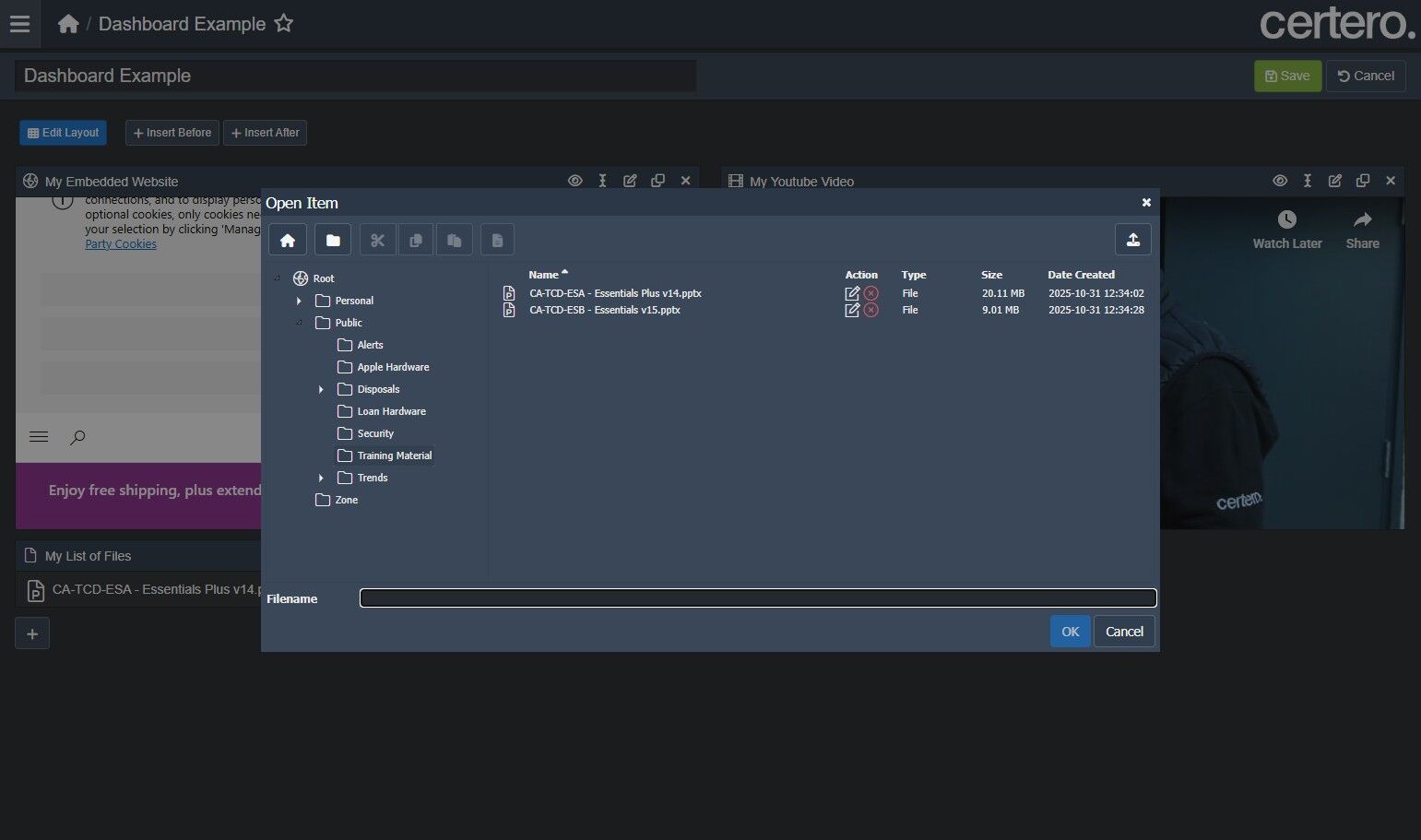Click the new folder icon in dialog
Viewport: 1421px width, 840px height.
coord(333,240)
